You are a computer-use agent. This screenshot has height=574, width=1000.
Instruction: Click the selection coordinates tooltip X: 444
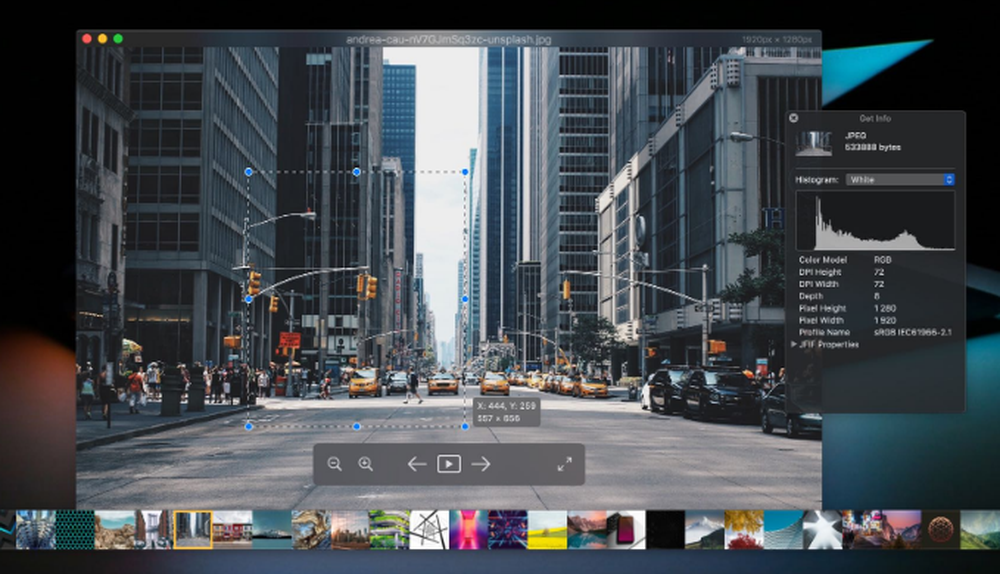coord(507,412)
